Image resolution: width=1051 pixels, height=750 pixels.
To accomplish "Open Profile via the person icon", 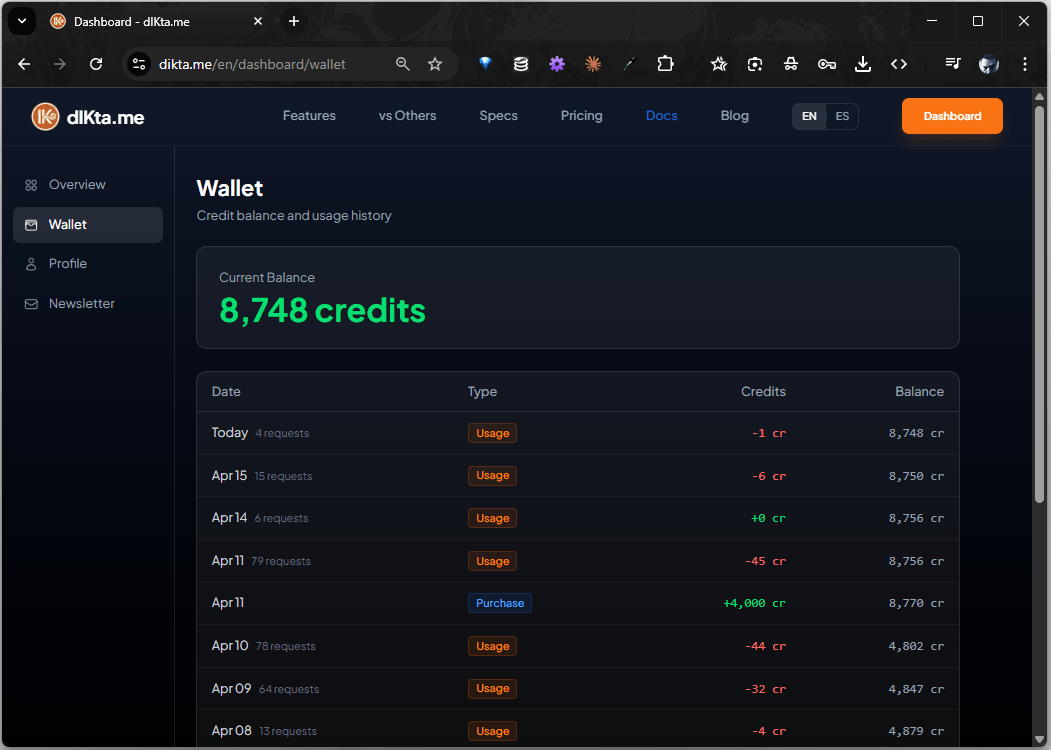I will [31, 263].
